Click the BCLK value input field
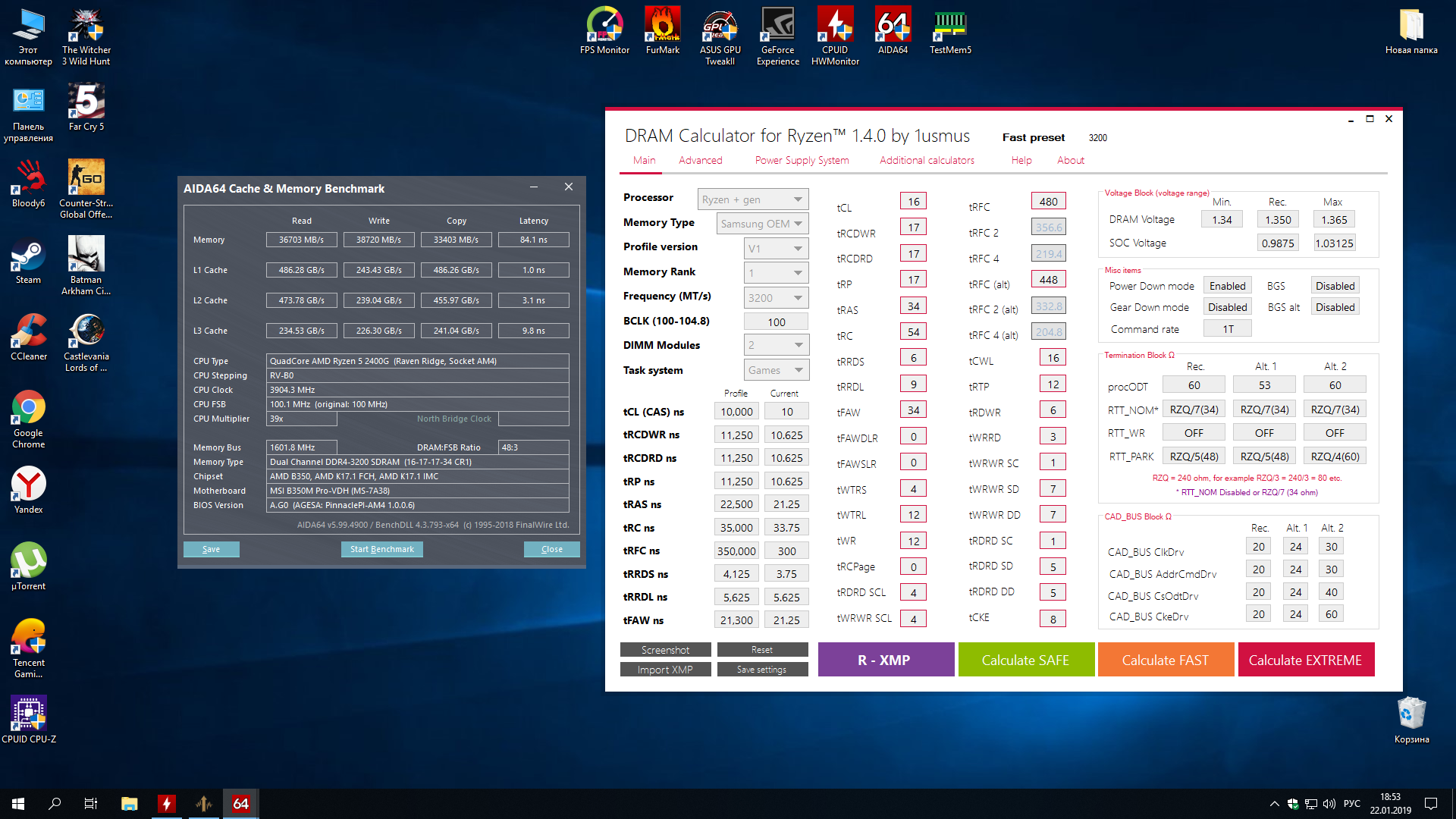 click(776, 322)
